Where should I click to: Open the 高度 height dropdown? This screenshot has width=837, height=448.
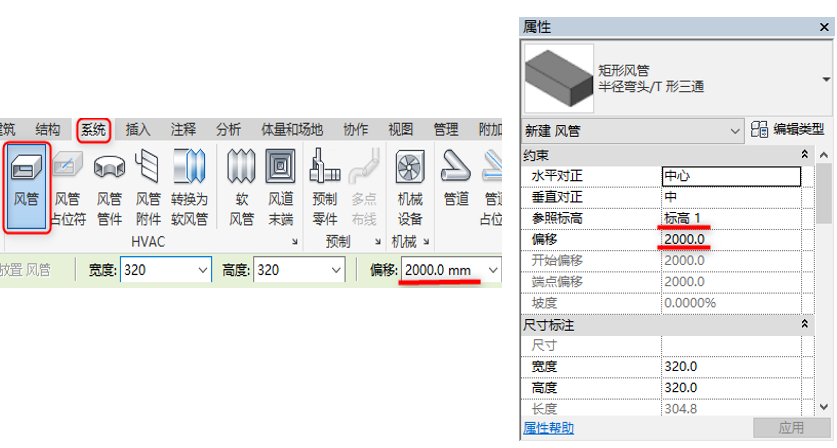tap(337, 270)
